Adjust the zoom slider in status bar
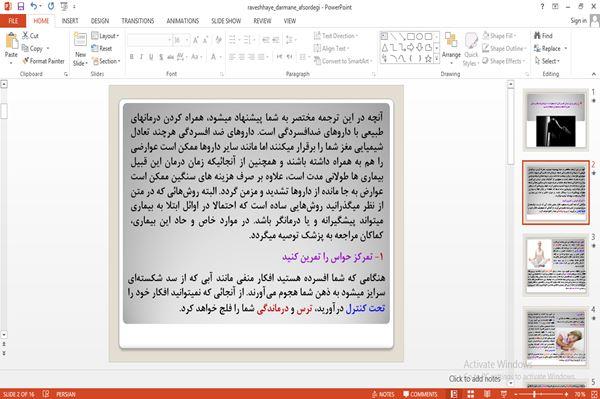600x399 pixels. coord(534,394)
